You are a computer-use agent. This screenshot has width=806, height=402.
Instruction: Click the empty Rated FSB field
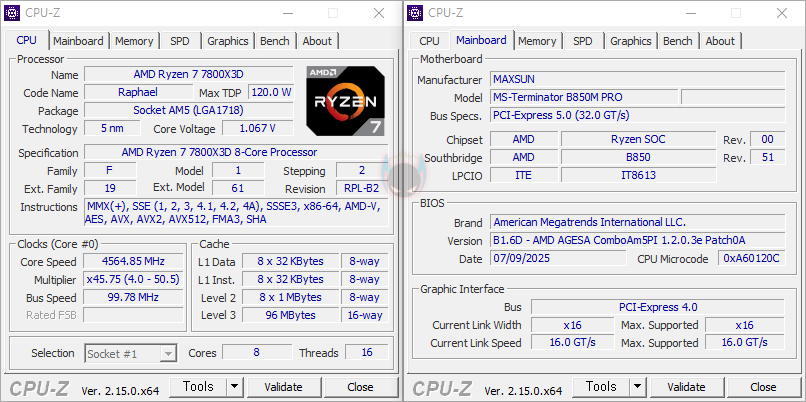(x=133, y=315)
